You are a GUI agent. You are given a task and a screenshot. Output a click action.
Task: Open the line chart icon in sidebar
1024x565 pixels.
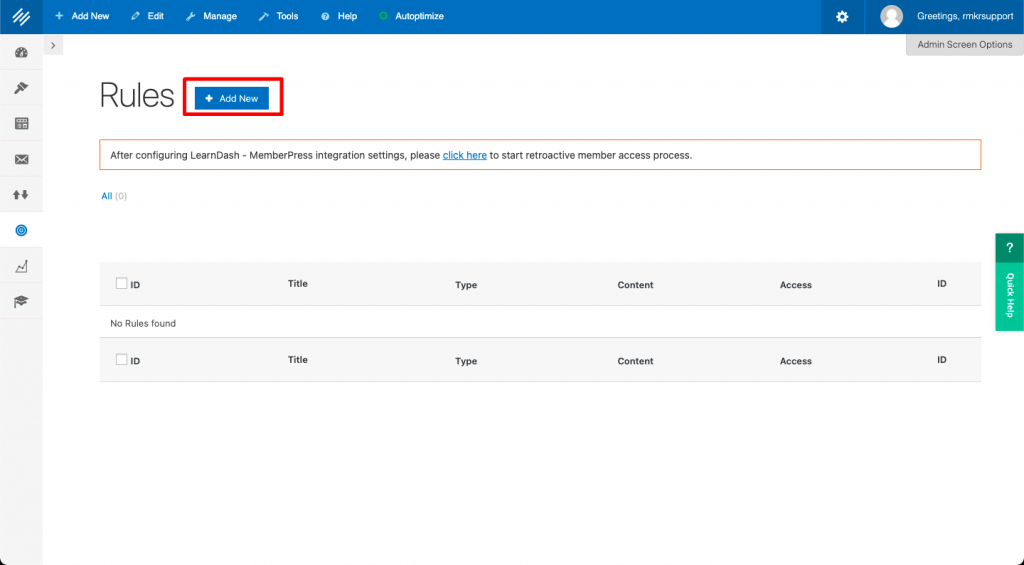click(x=21, y=266)
